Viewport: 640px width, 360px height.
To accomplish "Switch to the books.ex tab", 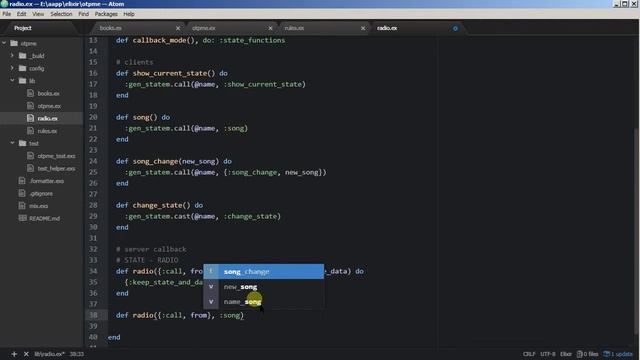I will (x=137, y=28).
